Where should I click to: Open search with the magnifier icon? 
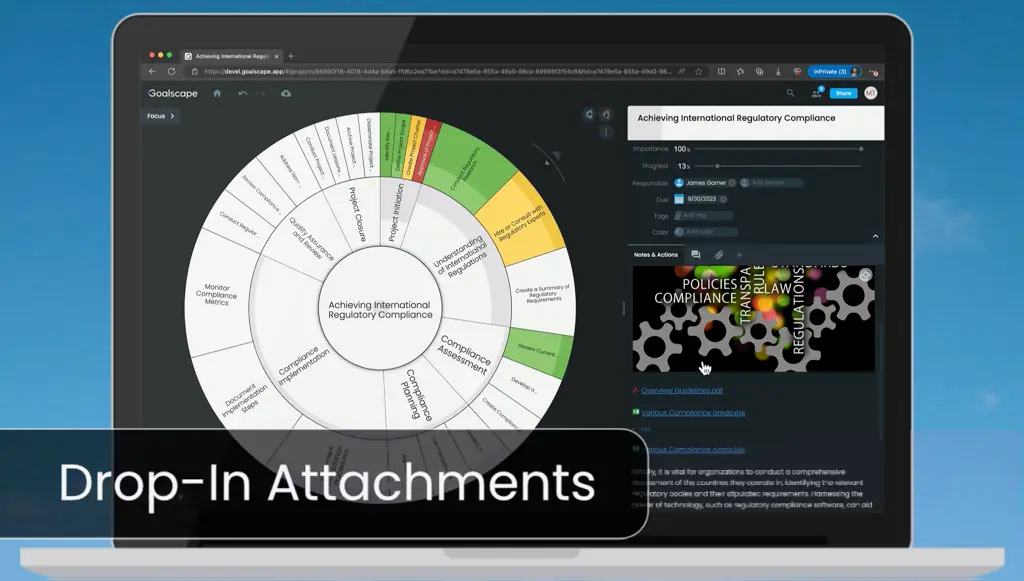790,93
